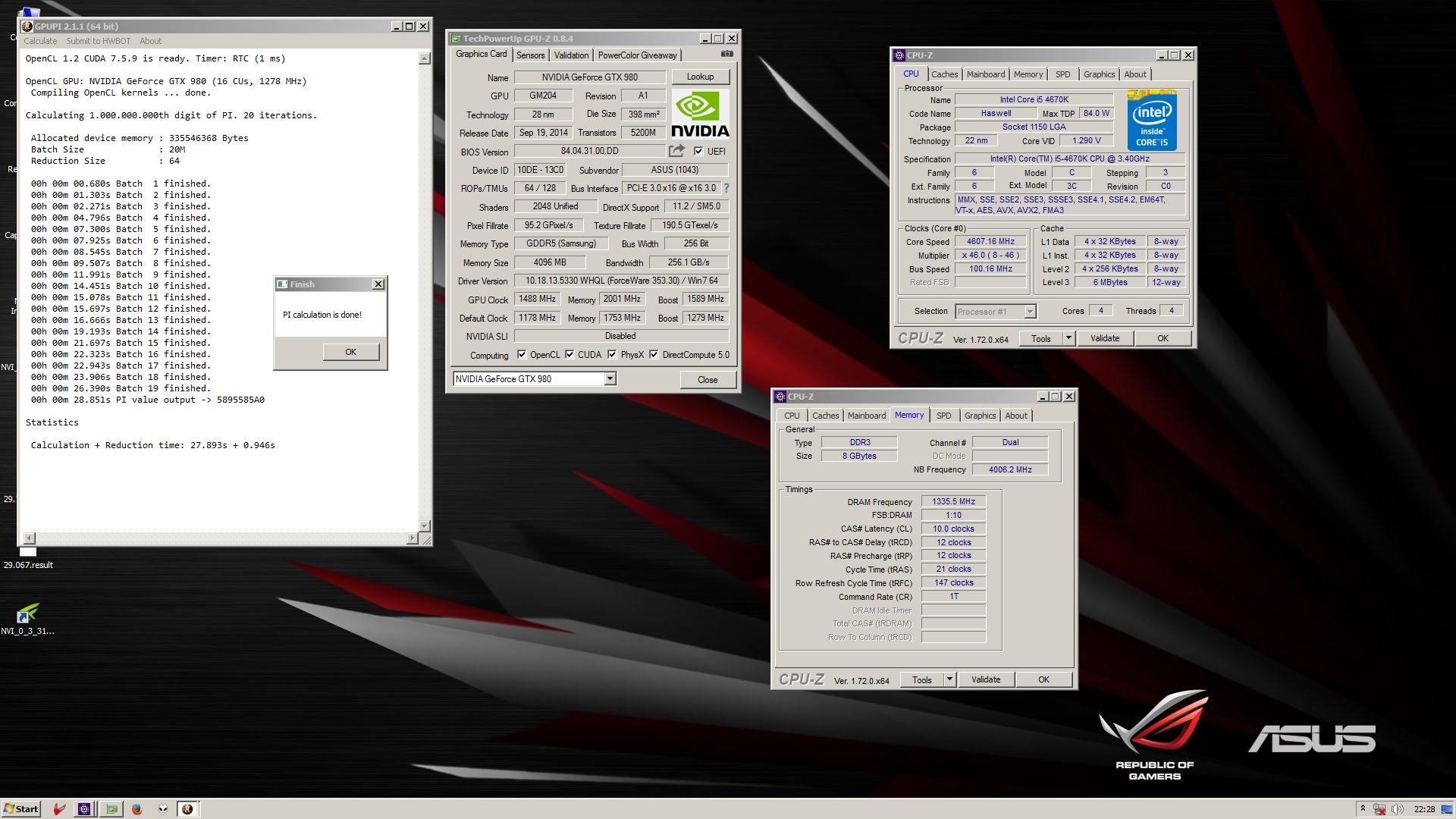Expand Tools dropdown arrow in CPU-Z Memory window
This screenshot has width=1456, height=819.
tap(949, 679)
